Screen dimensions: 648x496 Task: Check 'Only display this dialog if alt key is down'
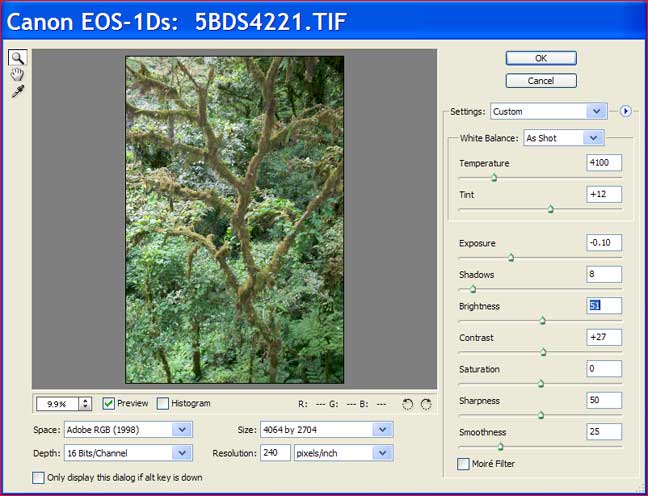tap(38, 478)
